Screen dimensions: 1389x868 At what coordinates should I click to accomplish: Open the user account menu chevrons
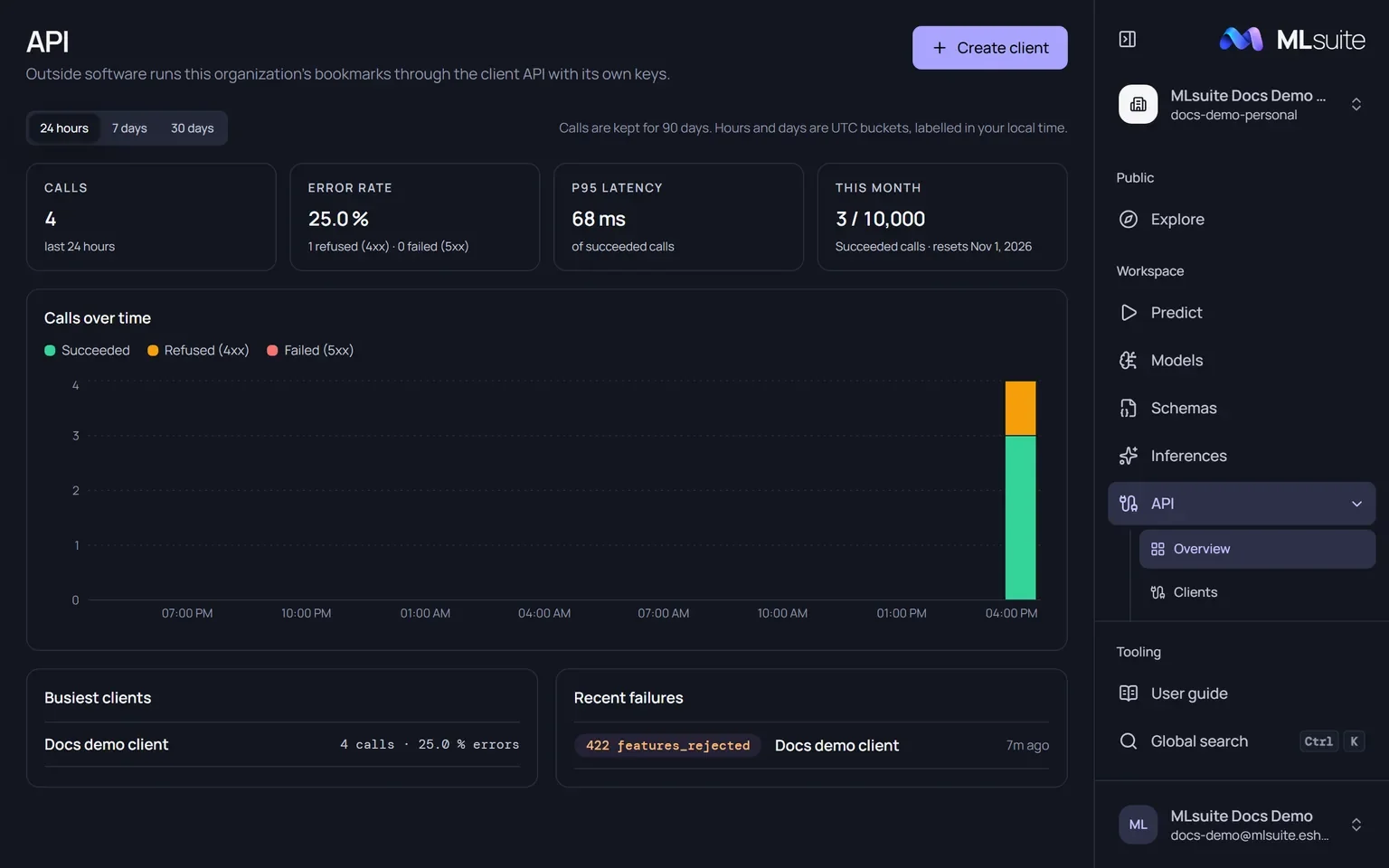pyautogui.click(x=1356, y=825)
